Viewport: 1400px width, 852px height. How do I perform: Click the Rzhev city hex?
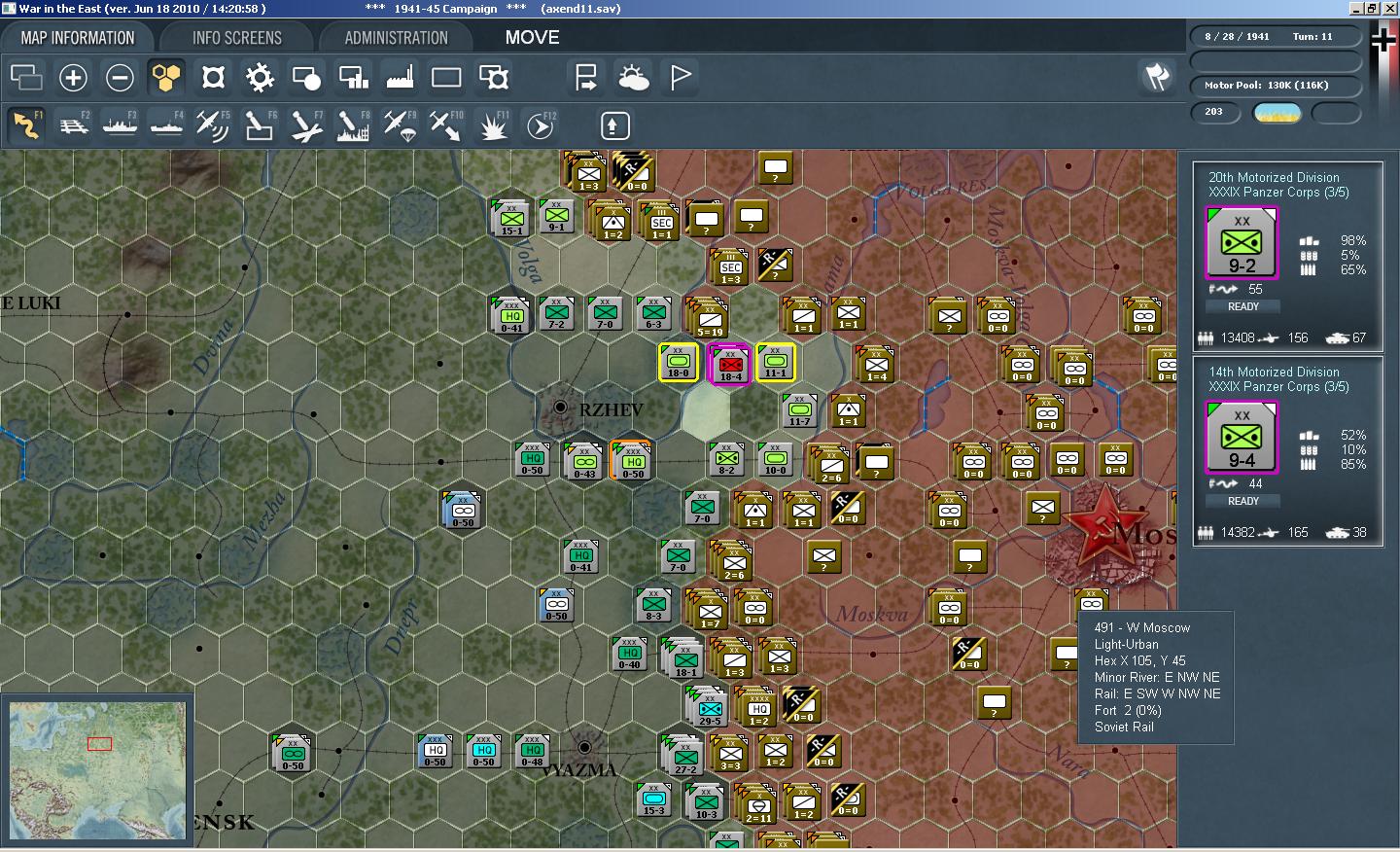(560, 408)
